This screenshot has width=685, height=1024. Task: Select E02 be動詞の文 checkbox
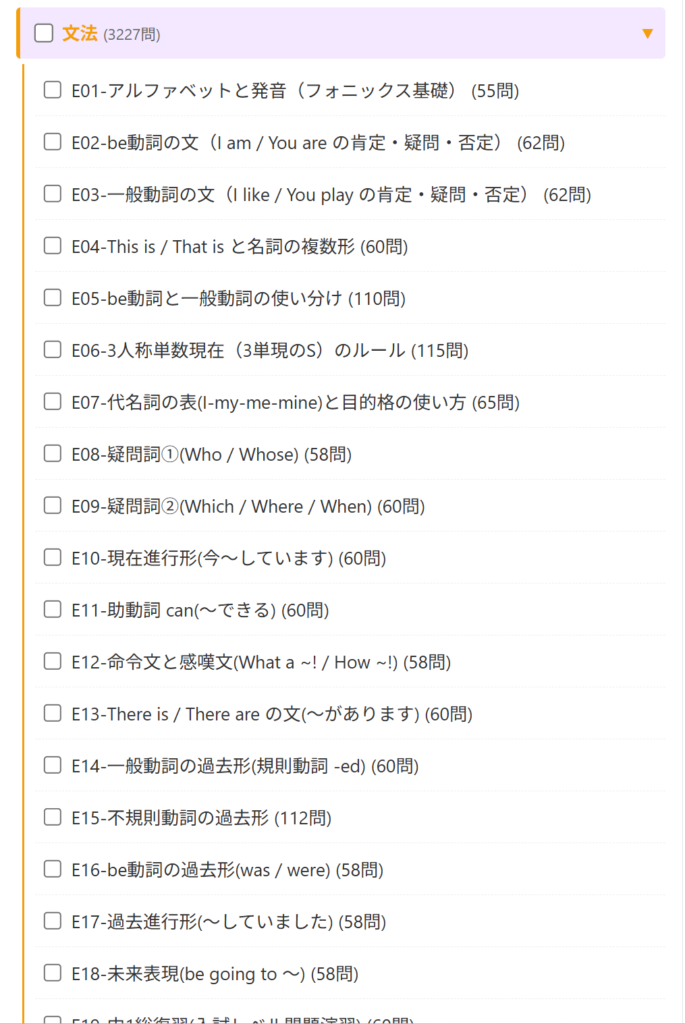(53, 143)
